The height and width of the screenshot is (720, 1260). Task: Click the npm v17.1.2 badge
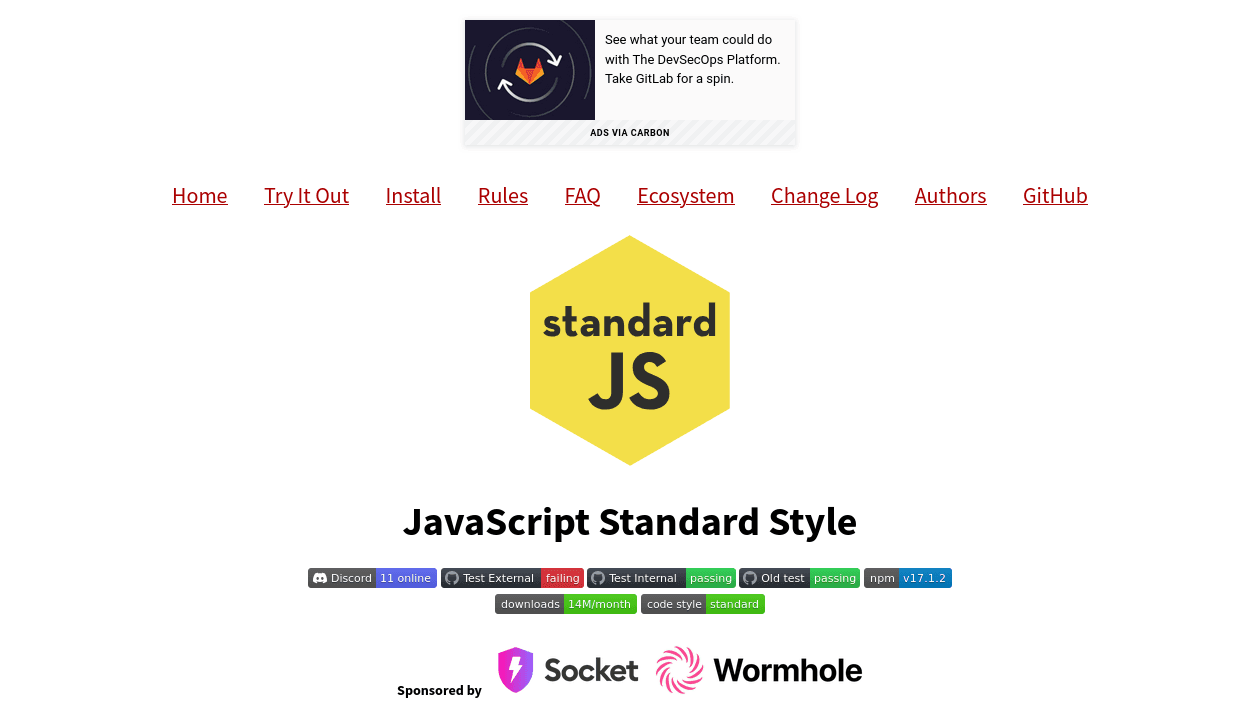[908, 578]
